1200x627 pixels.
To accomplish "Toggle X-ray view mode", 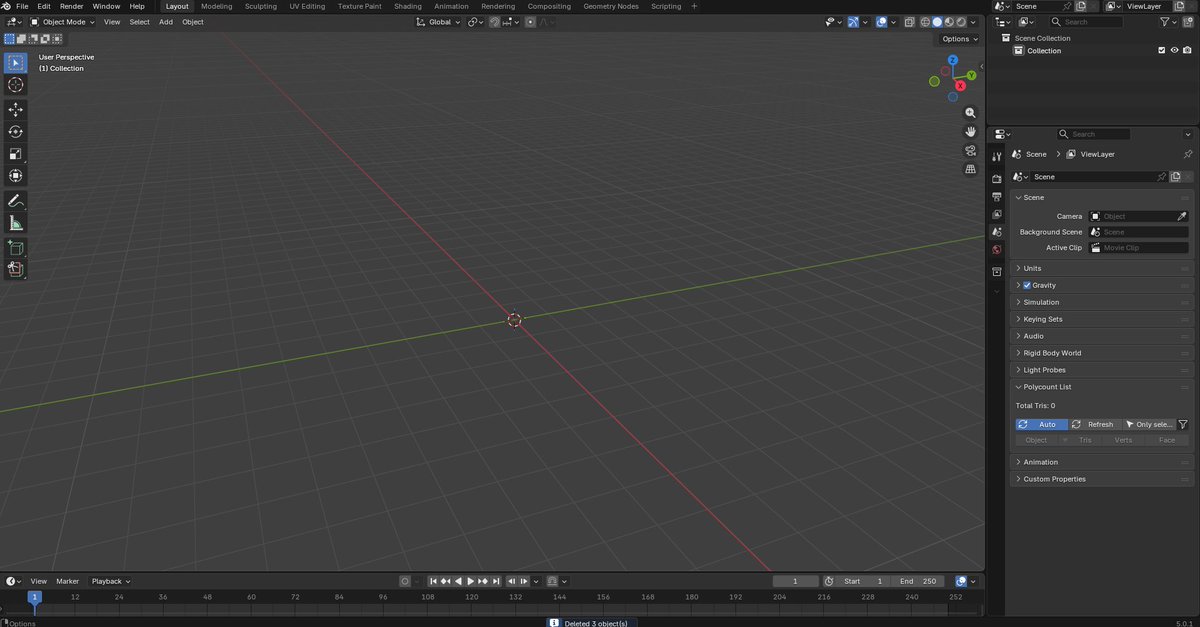I will coord(910,22).
